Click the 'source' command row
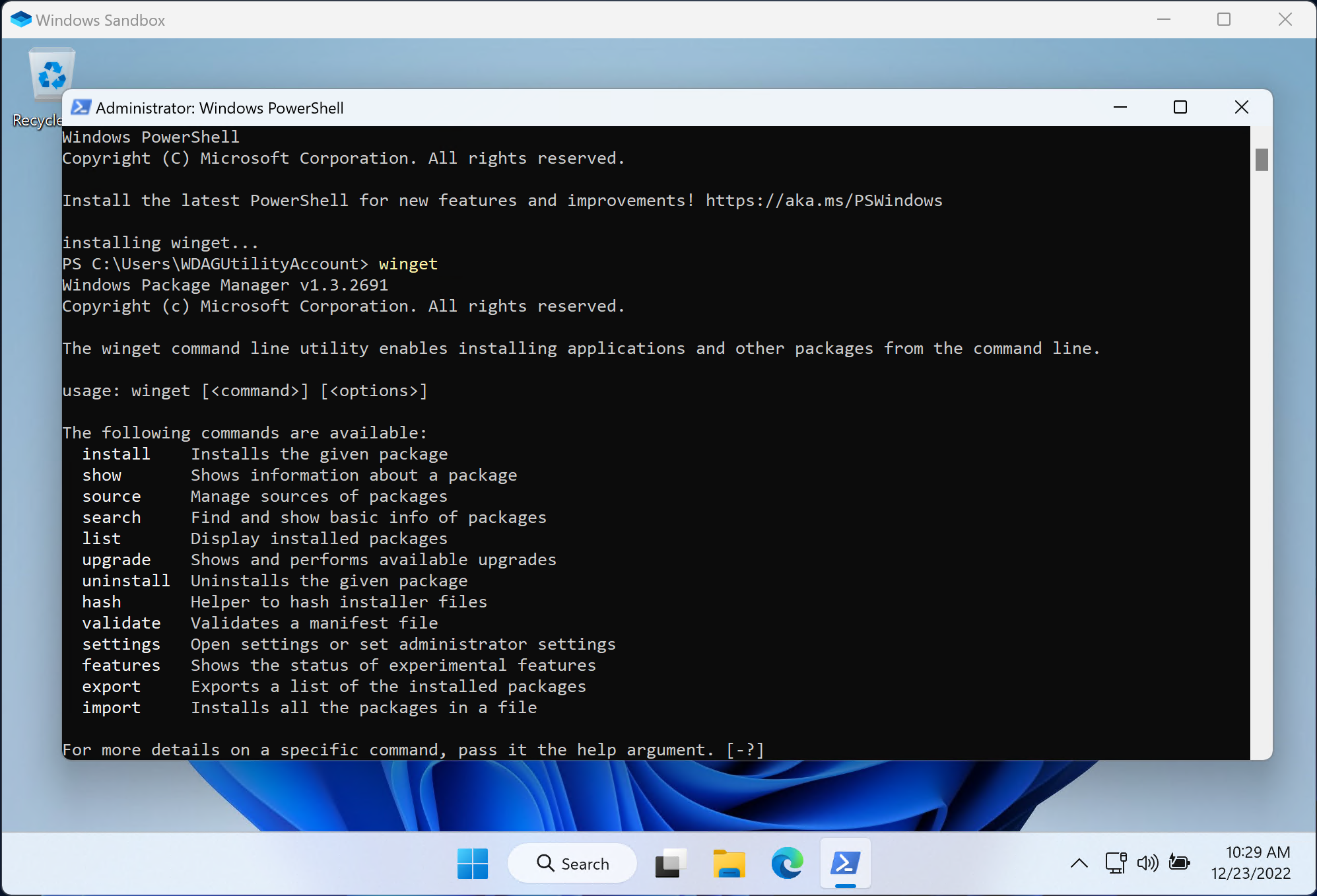The height and width of the screenshot is (896, 1317). (265, 497)
